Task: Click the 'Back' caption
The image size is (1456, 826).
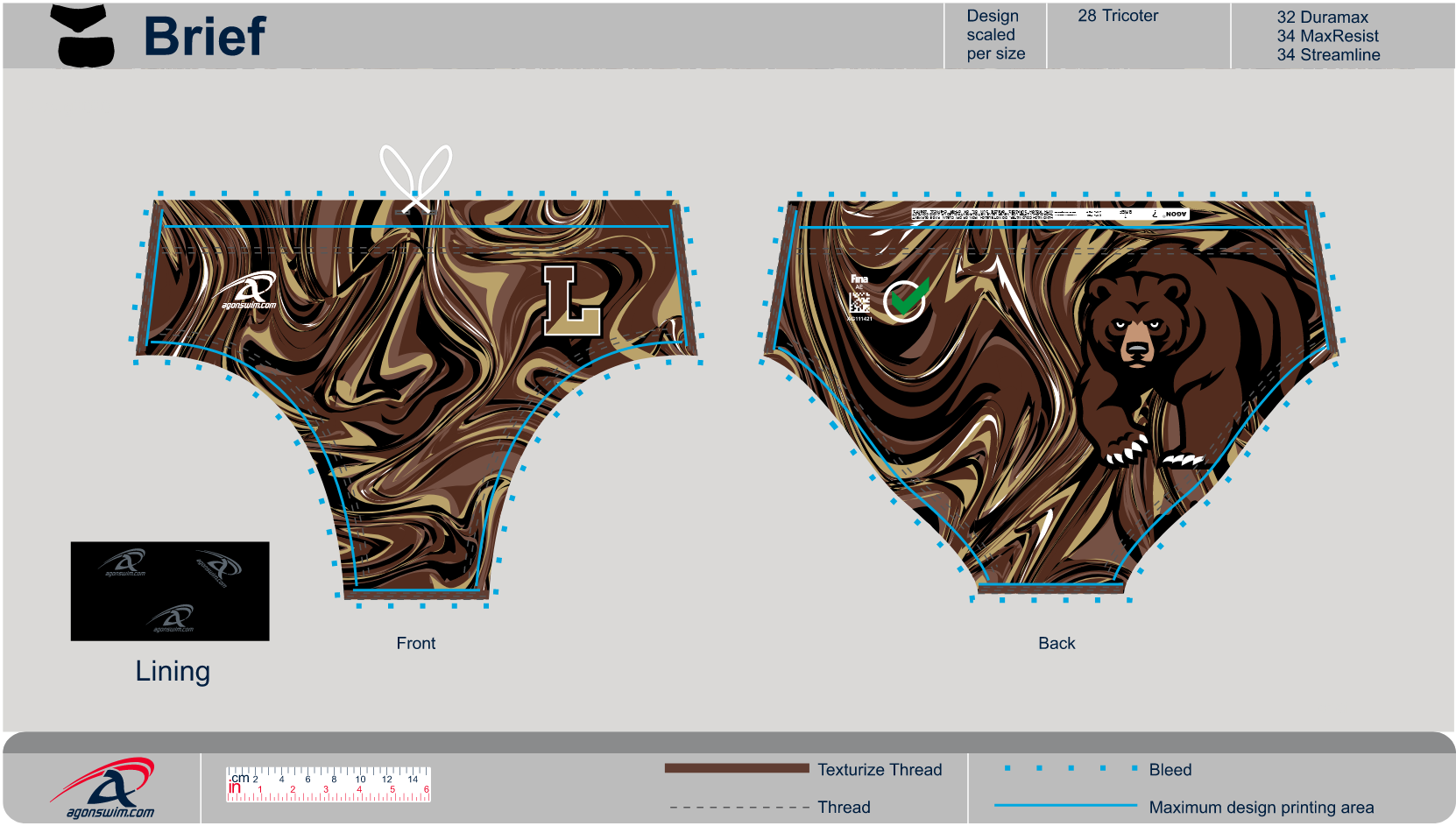Action: 1057,644
